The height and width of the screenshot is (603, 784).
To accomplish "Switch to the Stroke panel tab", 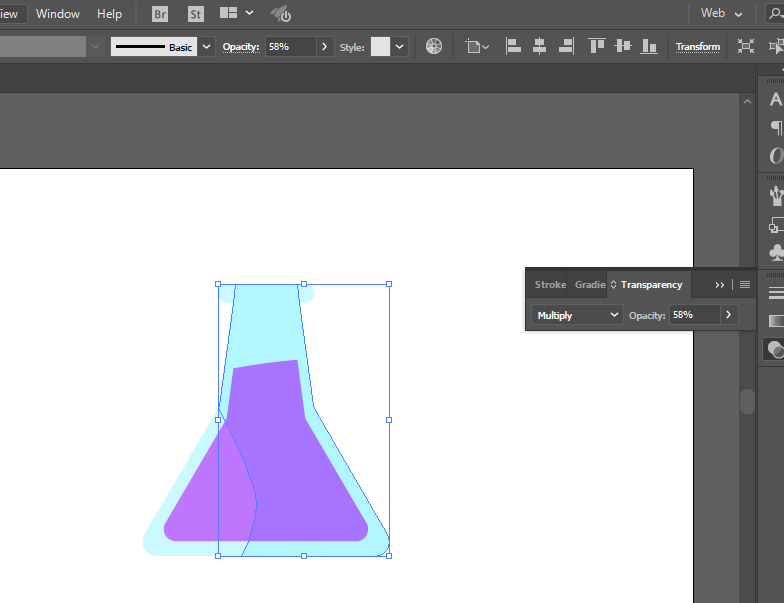I will tap(550, 284).
